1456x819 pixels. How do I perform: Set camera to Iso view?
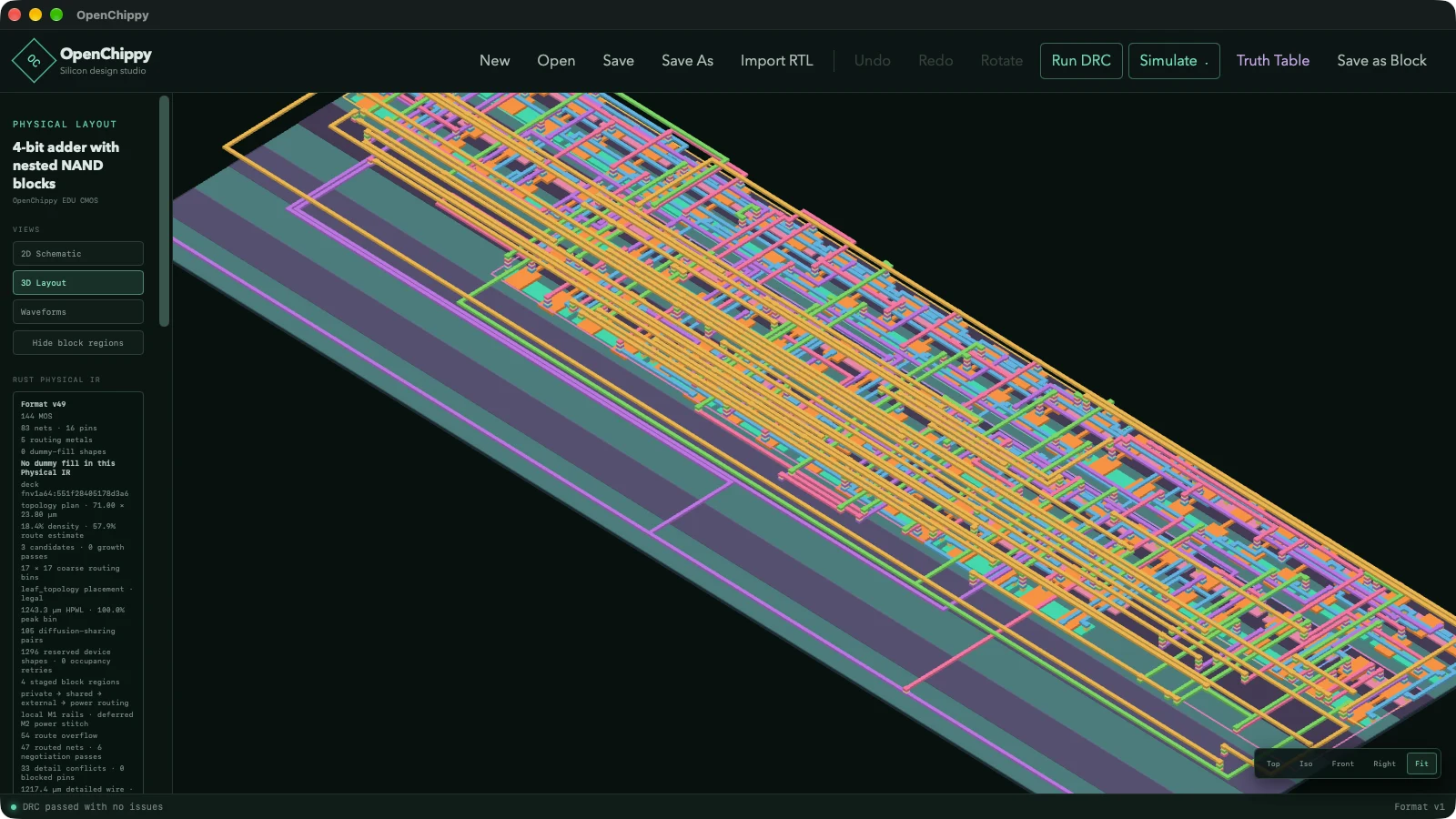point(1306,763)
